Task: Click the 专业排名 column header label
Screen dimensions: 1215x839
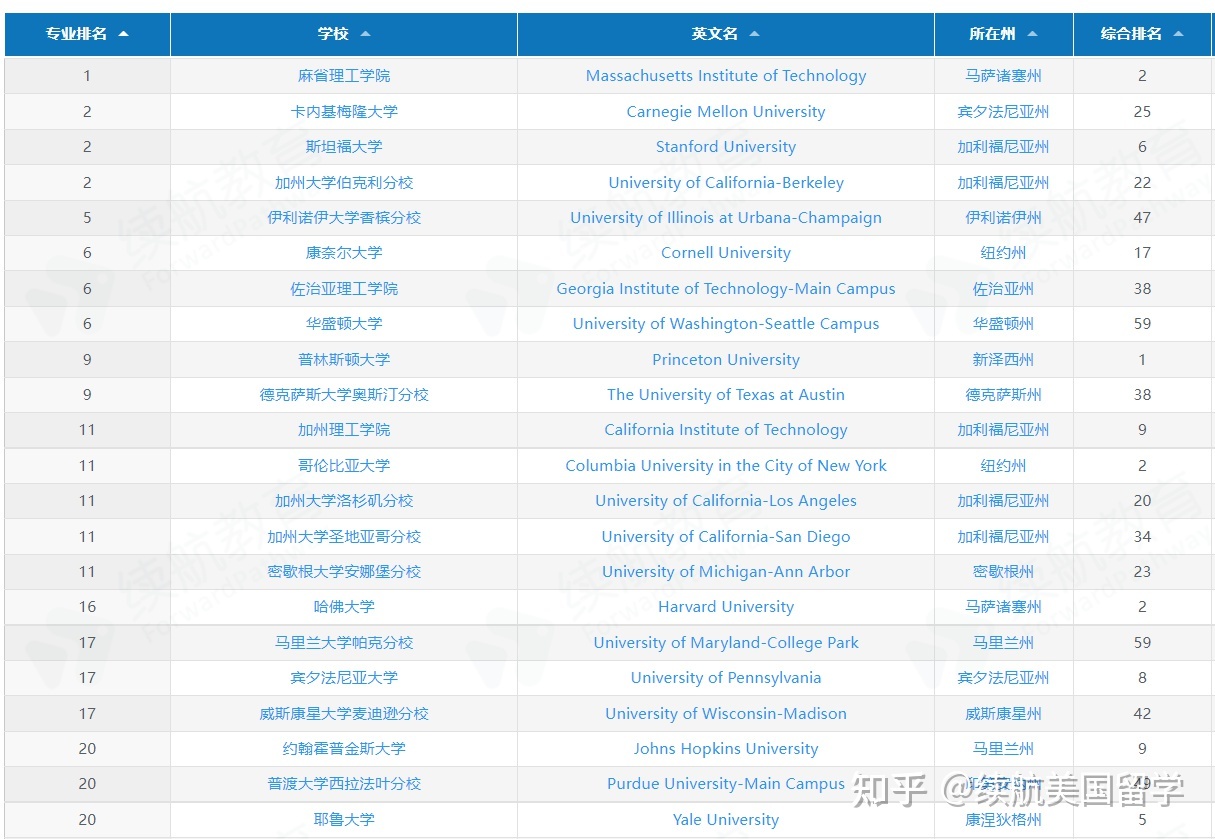Action: [76, 34]
